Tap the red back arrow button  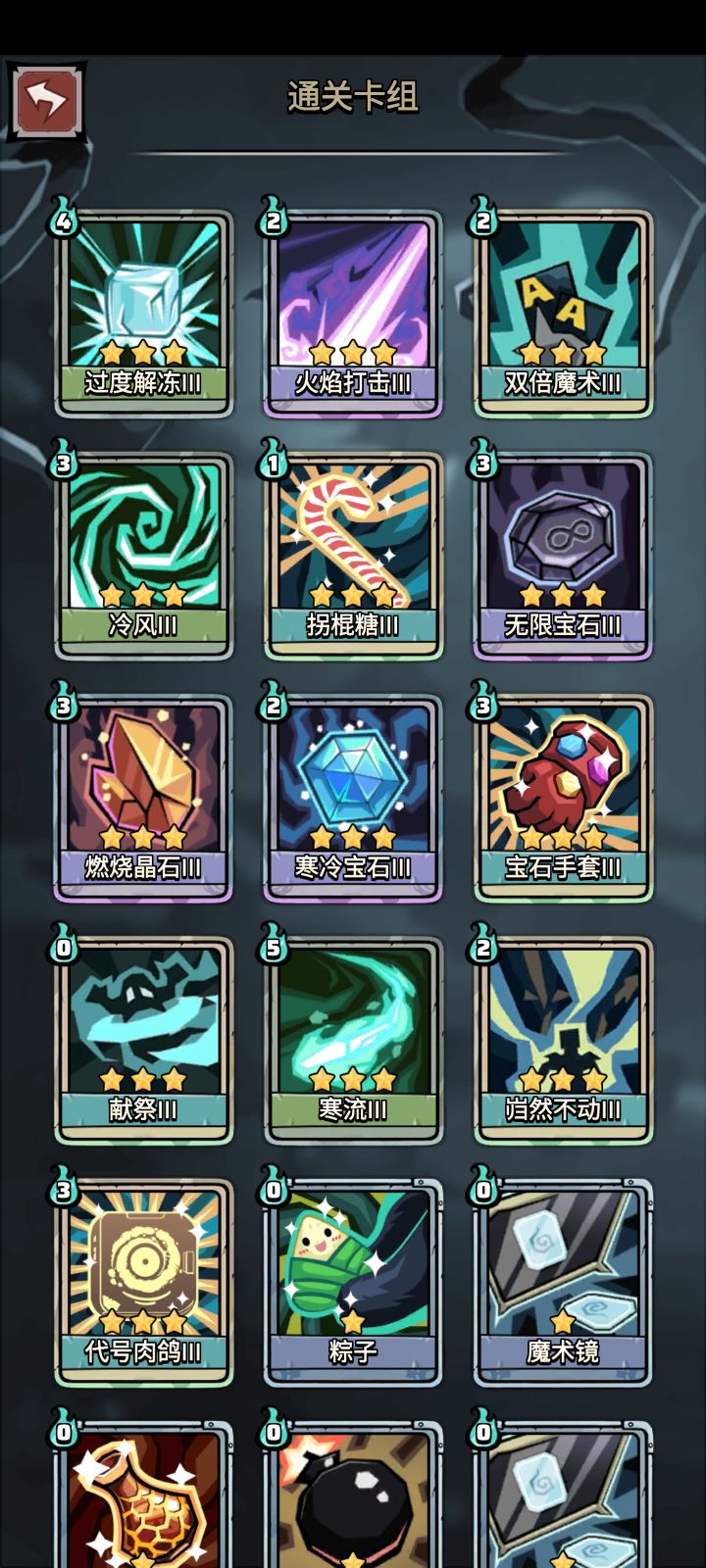(x=45, y=101)
